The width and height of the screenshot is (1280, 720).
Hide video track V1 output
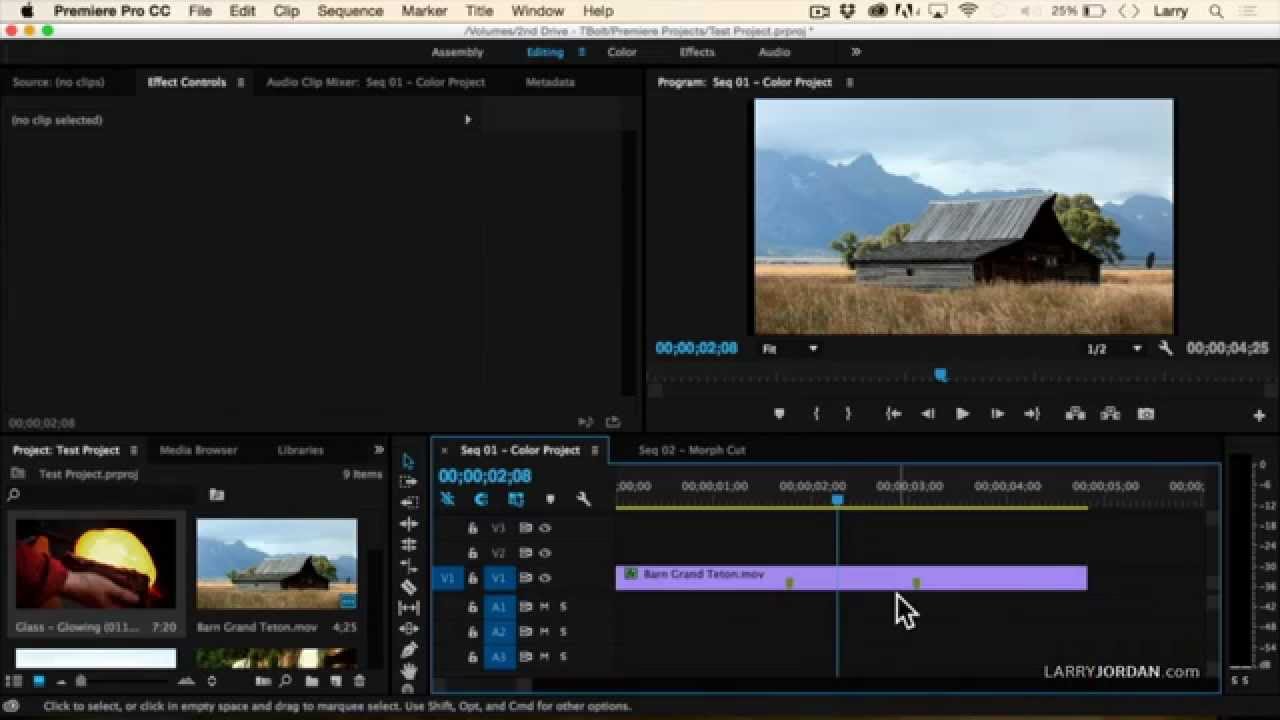pos(545,578)
